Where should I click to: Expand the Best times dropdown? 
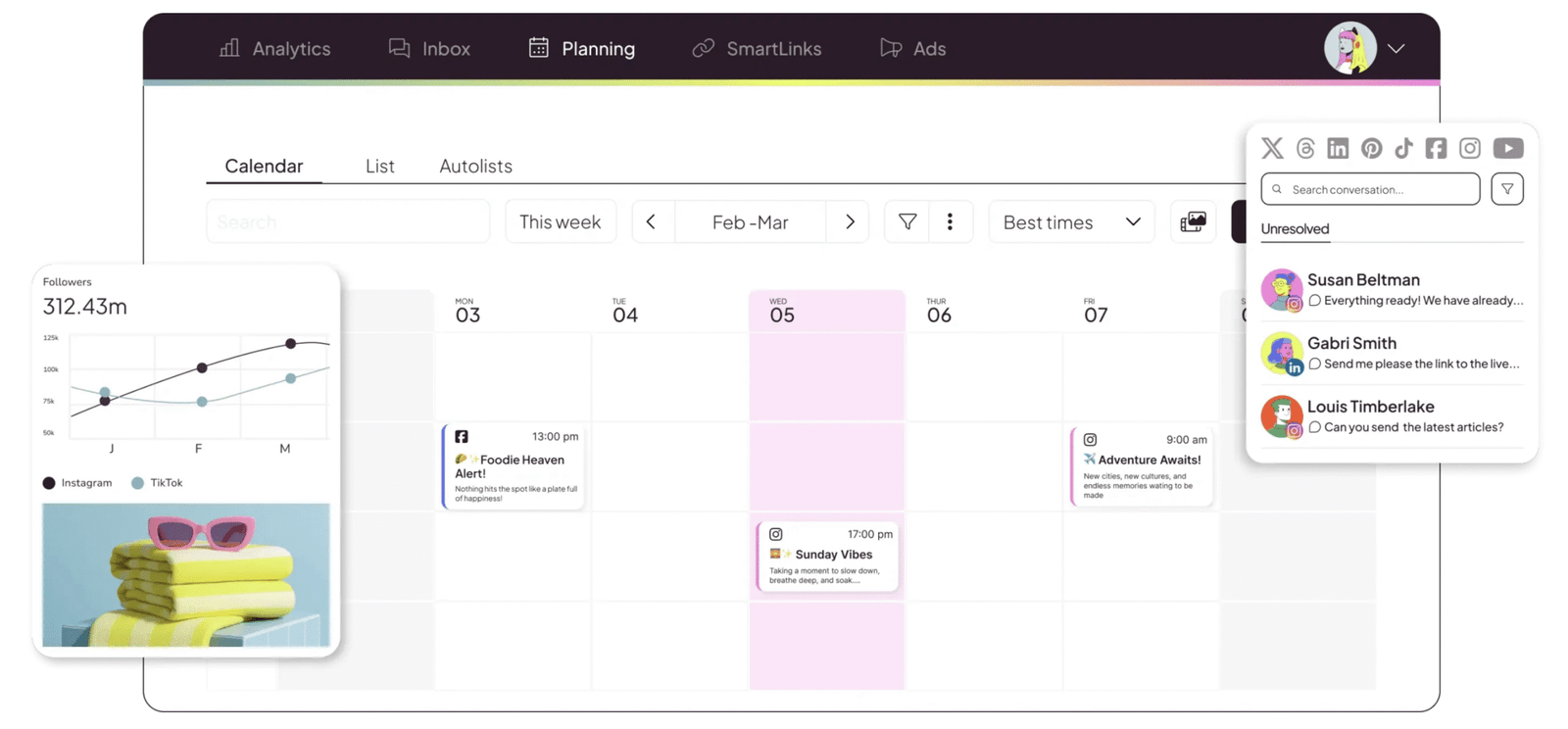tap(1071, 222)
